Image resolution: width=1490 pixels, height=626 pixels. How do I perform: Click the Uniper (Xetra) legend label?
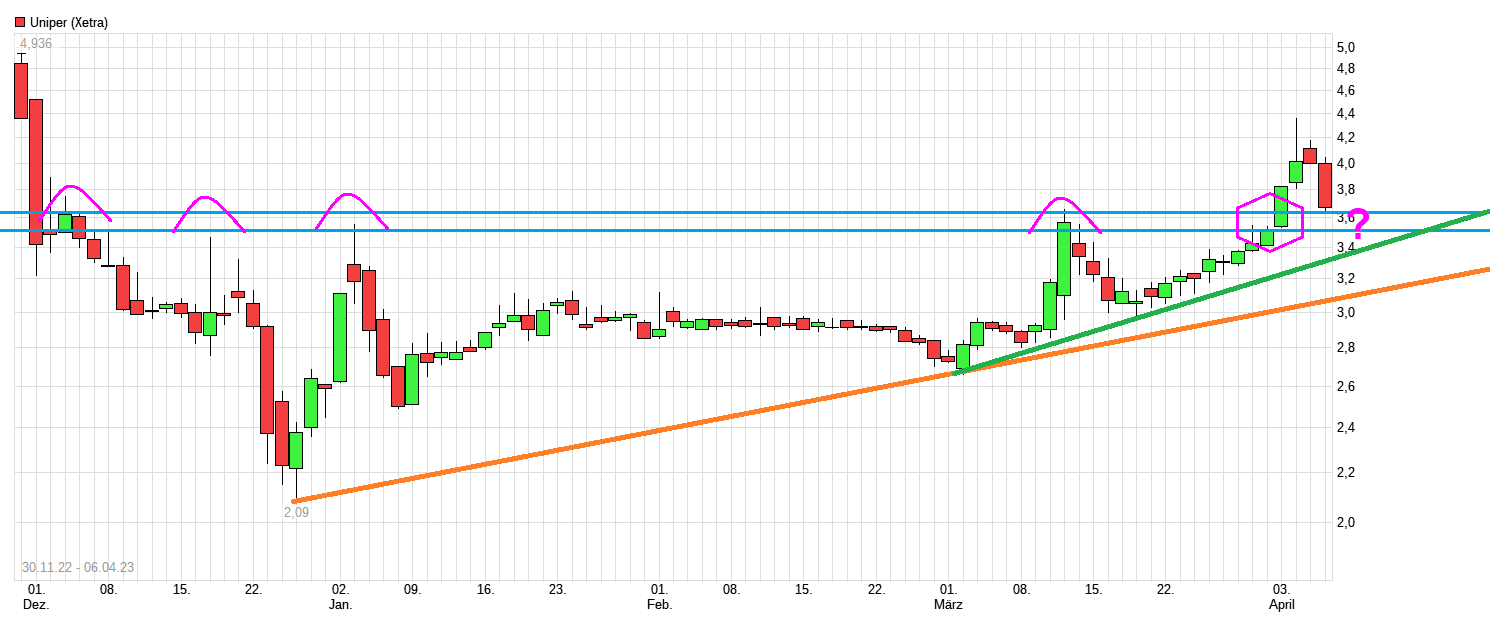(69, 22)
